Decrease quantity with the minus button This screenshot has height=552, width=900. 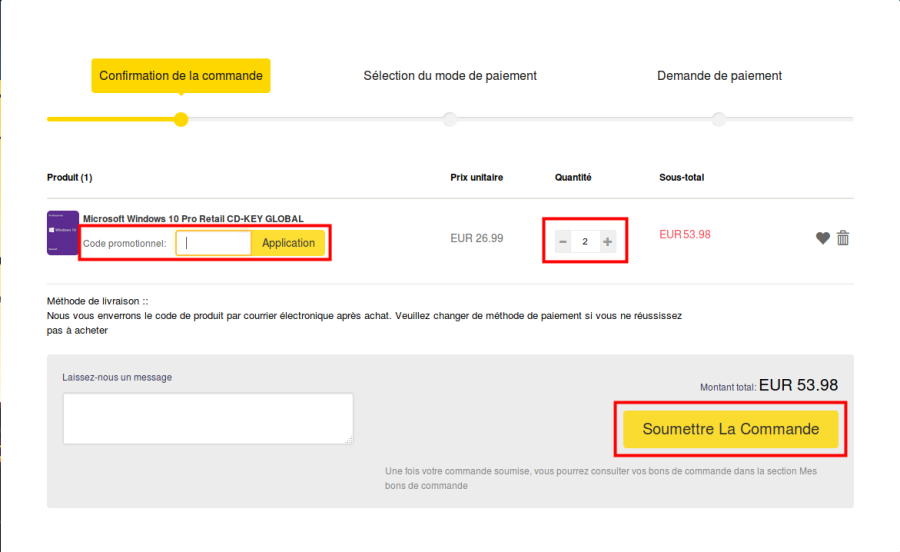tap(563, 242)
